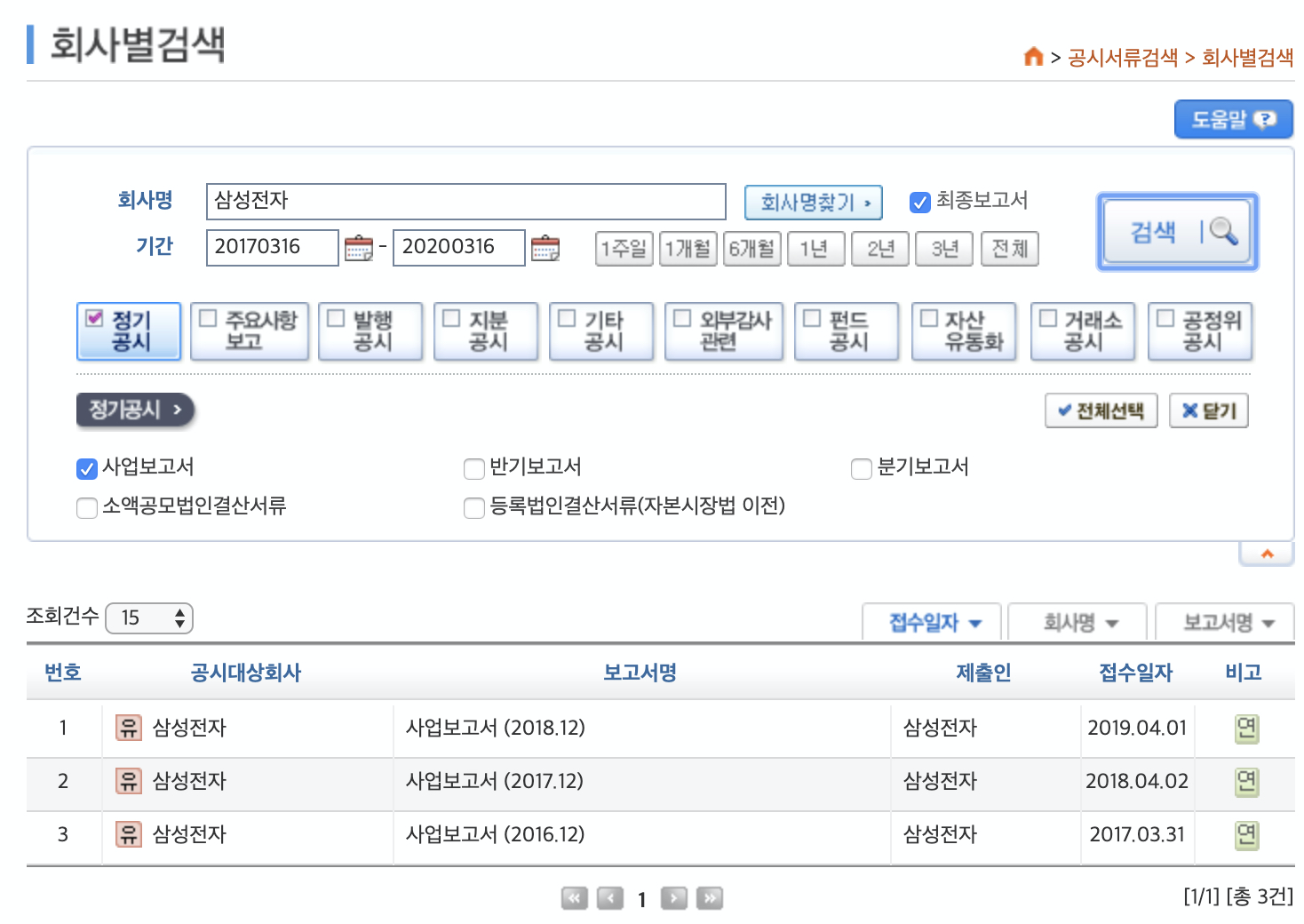Click the 전체선택 button

pos(1101,410)
